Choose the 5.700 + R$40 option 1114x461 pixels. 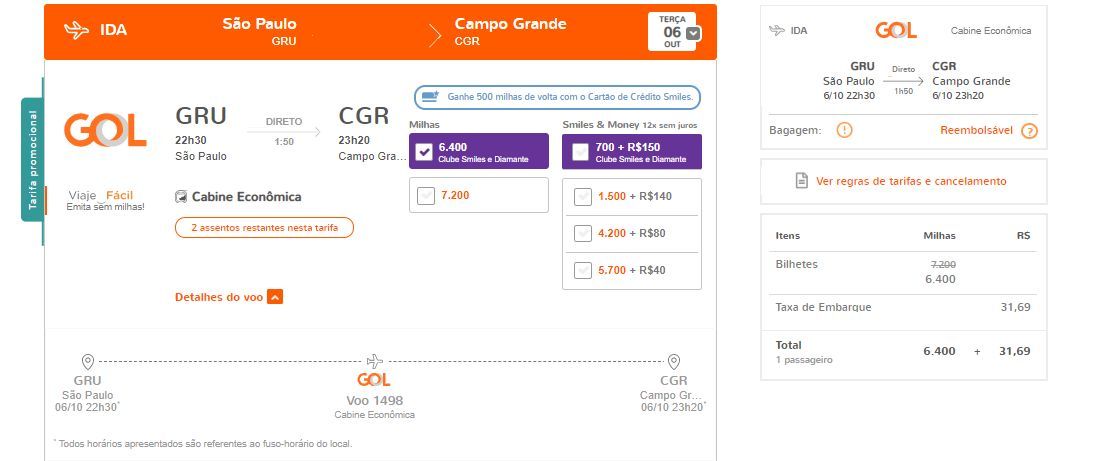pos(583,270)
